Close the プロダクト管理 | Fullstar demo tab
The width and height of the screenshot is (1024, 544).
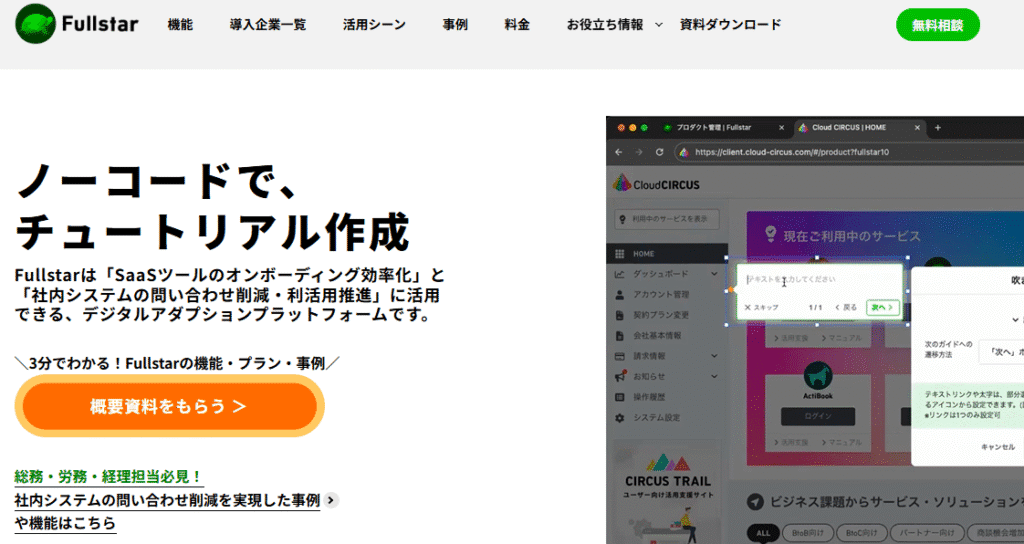click(x=781, y=127)
